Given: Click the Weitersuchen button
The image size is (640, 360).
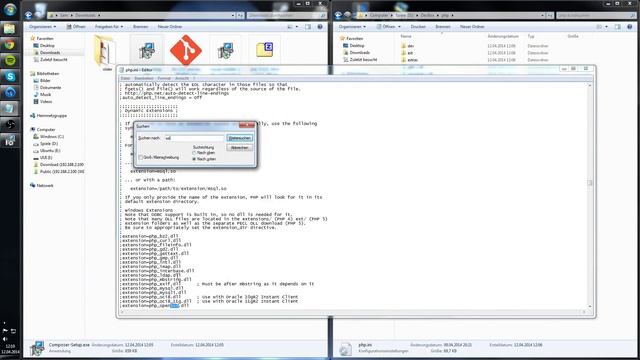Looking at the screenshot, I should pyautogui.click(x=240, y=138).
